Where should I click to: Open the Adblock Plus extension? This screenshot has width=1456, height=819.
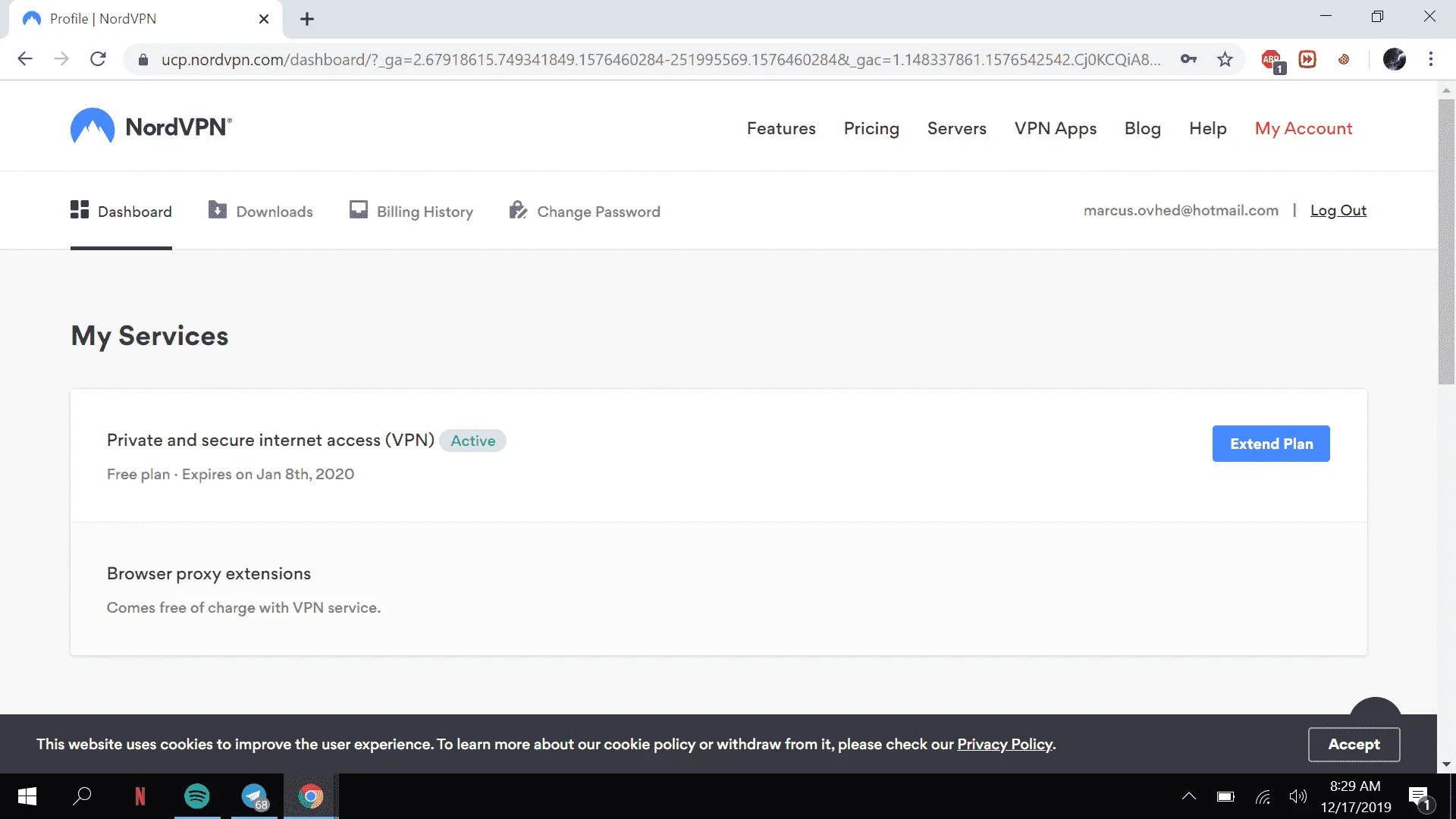[1272, 61]
